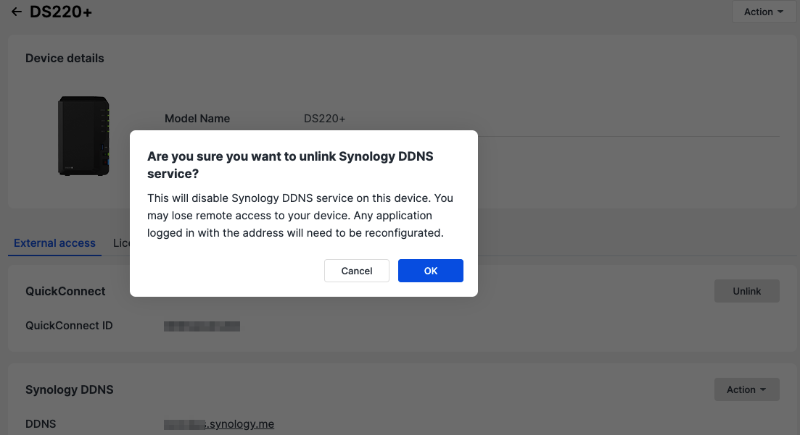Click the unlink dialog's heading text
Screen dimensions: 800x435
[x=296, y=165]
